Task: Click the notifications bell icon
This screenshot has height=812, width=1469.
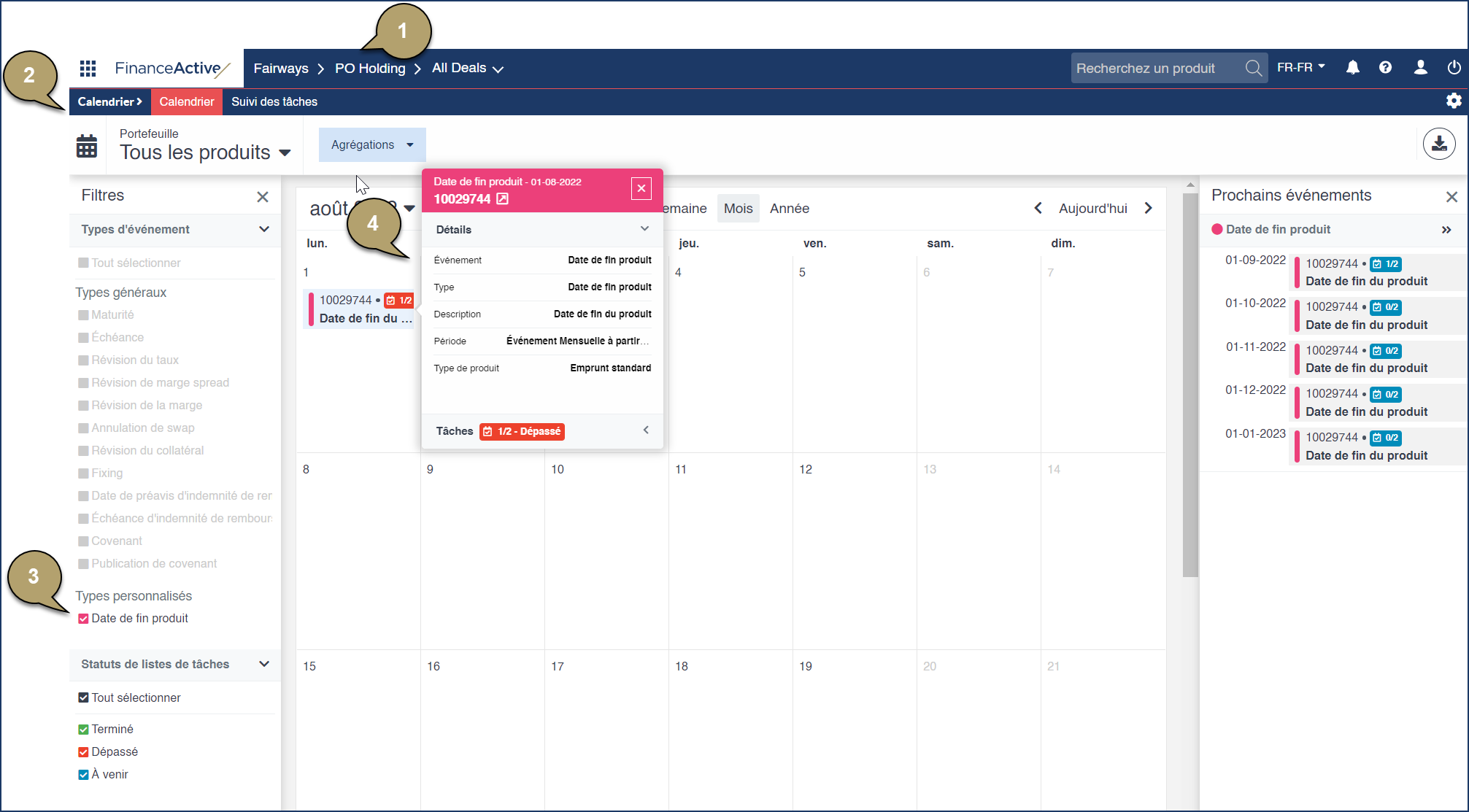Action: (1352, 67)
